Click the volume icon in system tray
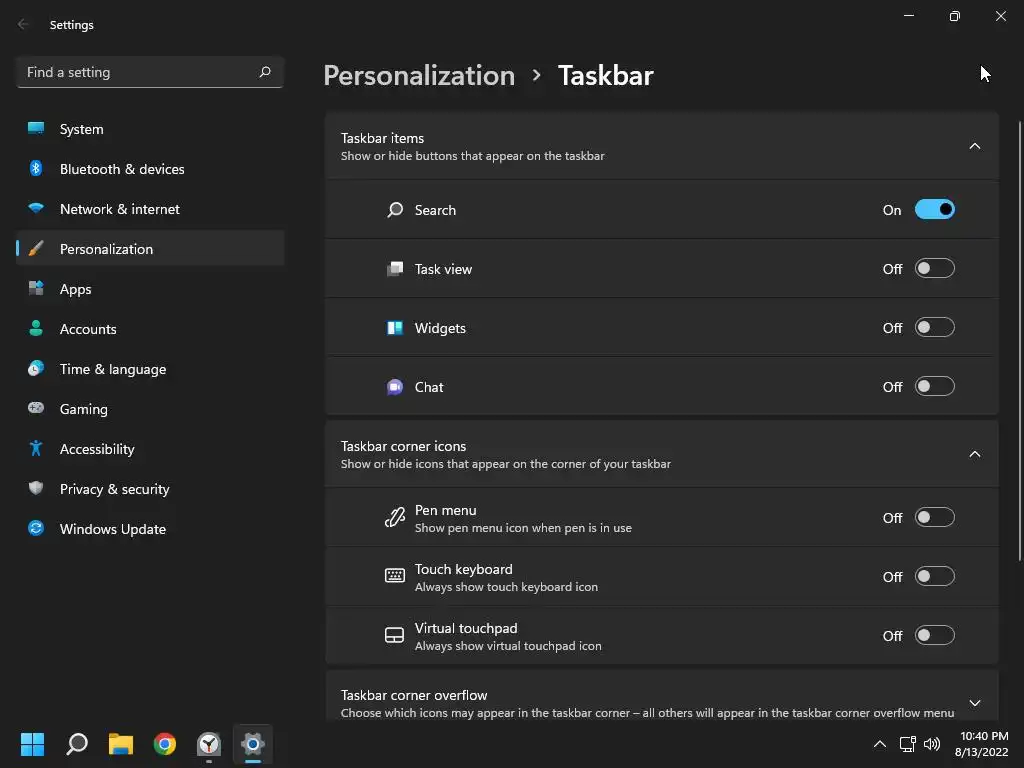Image resolution: width=1024 pixels, height=768 pixels. click(932, 744)
